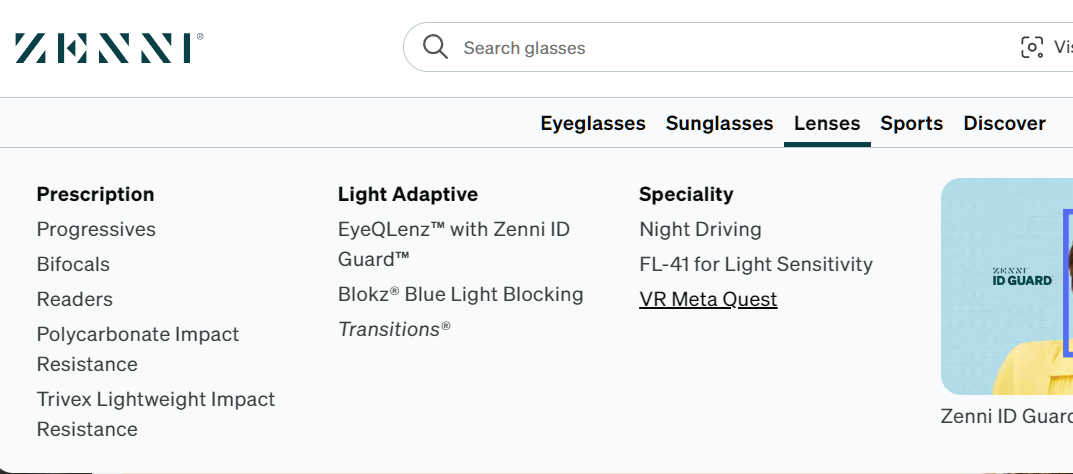
Task: Click the search magnifier icon
Action: (435, 47)
